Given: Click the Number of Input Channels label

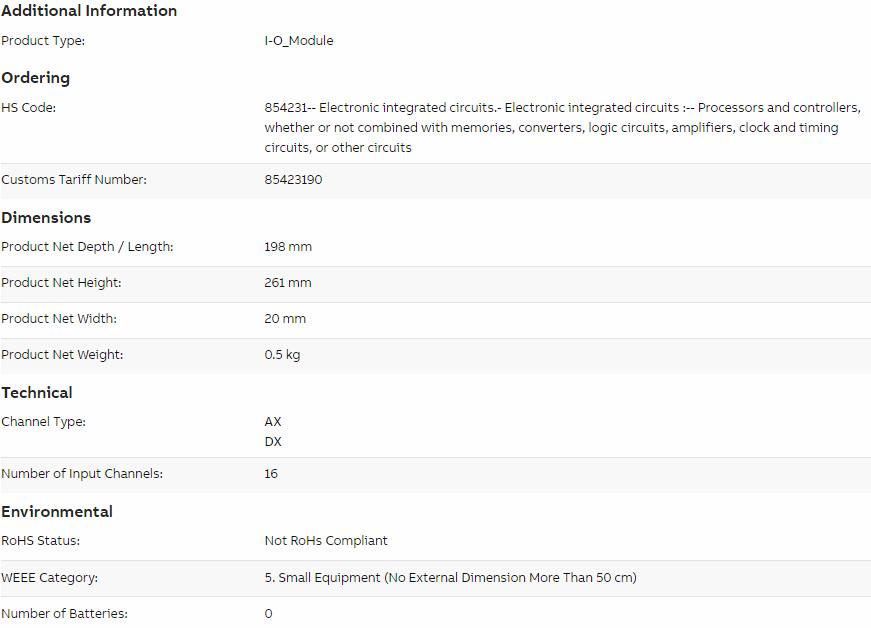Looking at the screenshot, I should [x=82, y=474].
